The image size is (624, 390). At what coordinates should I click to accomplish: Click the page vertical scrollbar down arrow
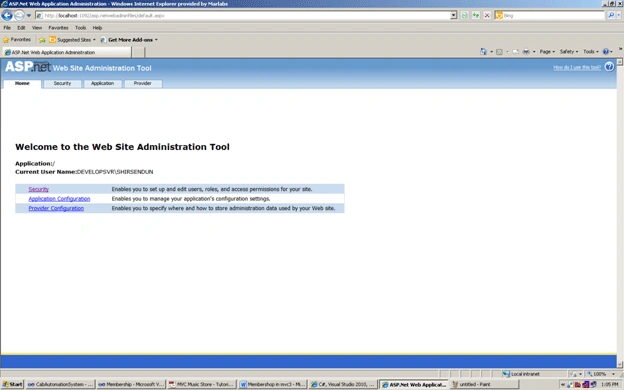620,365
